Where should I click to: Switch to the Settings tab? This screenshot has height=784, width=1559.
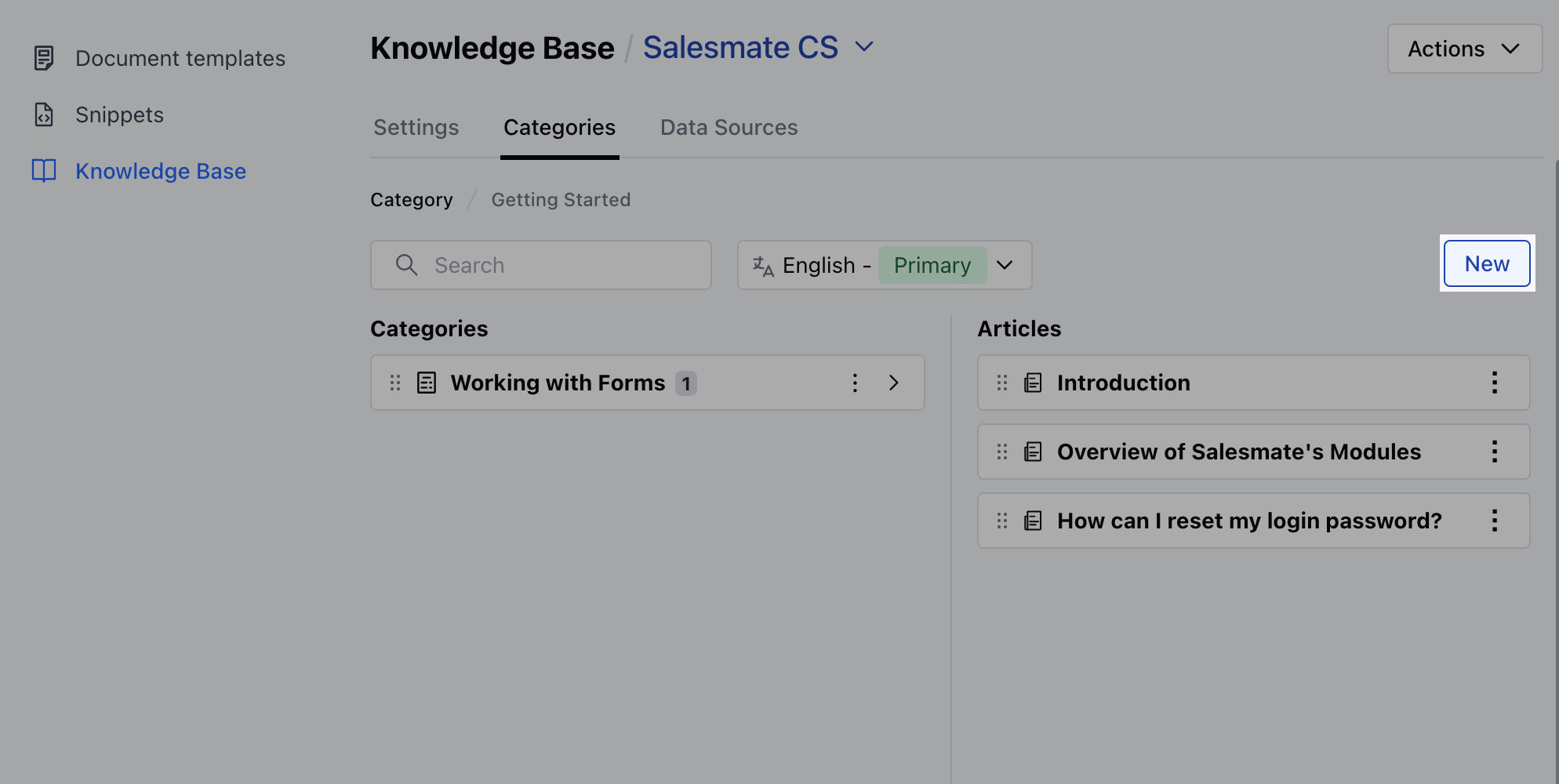(416, 127)
